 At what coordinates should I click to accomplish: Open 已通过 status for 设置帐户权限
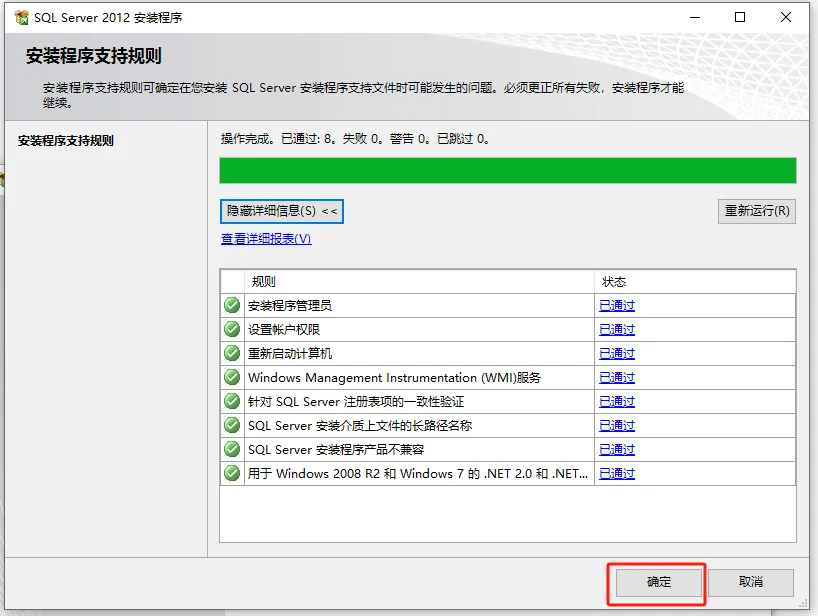click(x=617, y=330)
